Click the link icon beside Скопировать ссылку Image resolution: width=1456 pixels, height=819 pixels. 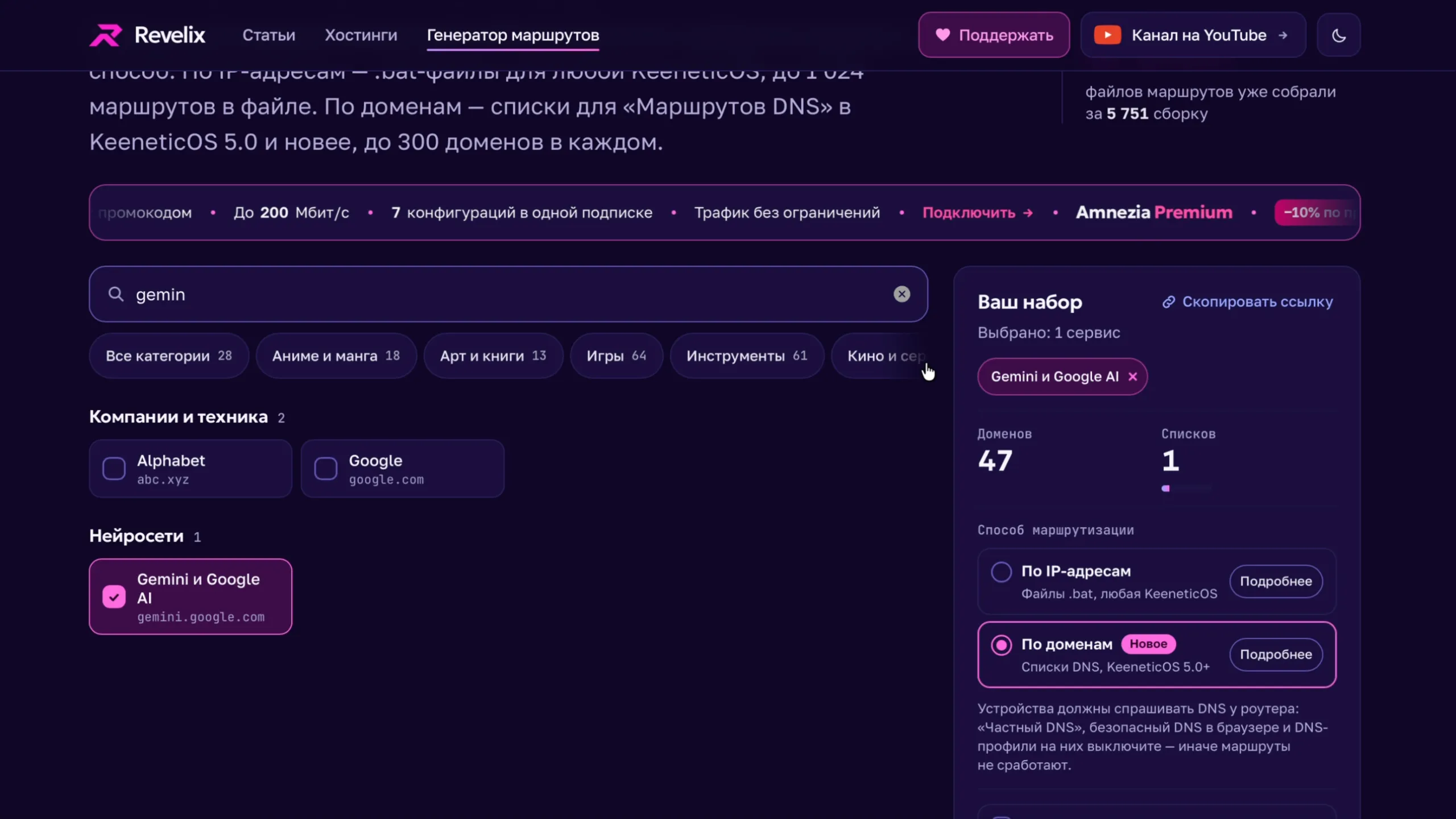click(1168, 302)
